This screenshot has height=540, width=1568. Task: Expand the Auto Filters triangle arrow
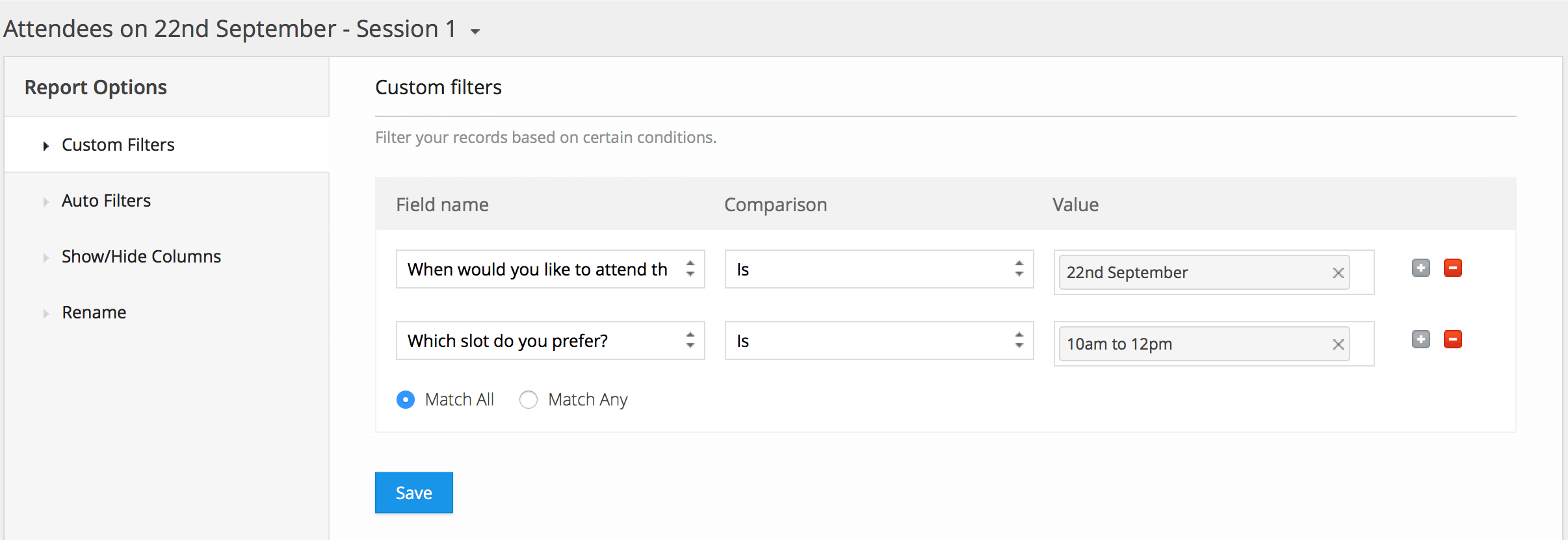(x=46, y=202)
